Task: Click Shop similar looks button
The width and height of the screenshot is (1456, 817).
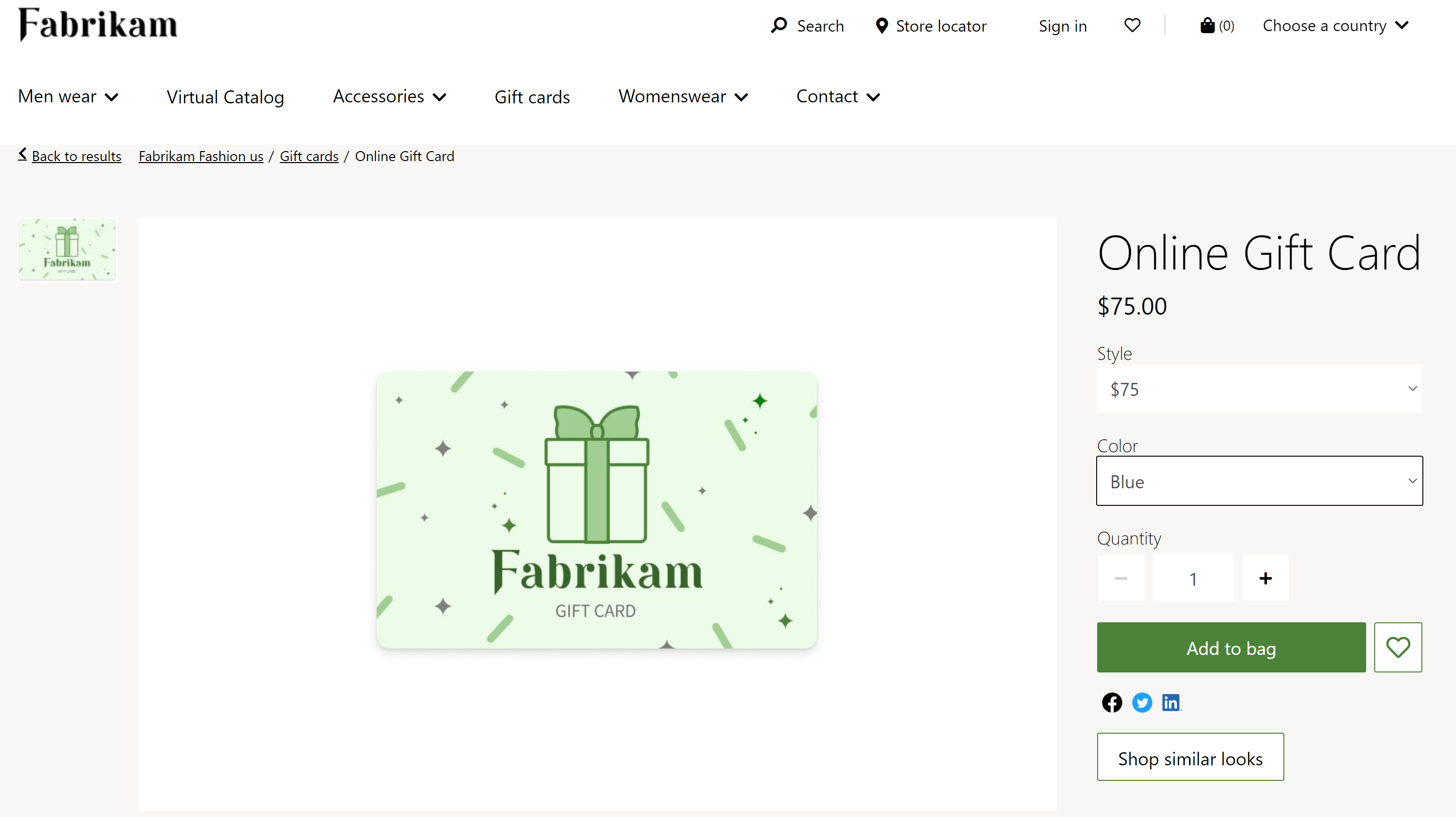Action: [1191, 757]
